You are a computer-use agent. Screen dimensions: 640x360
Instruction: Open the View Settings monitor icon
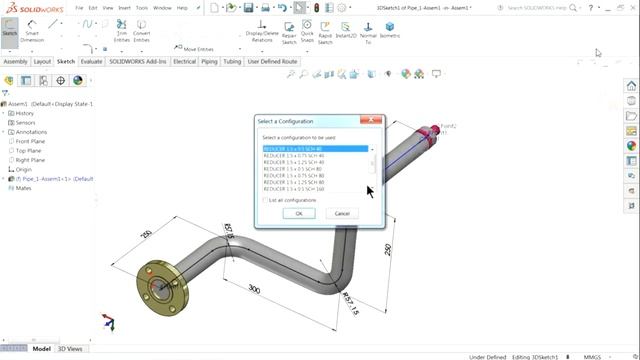click(x=436, y=74)
